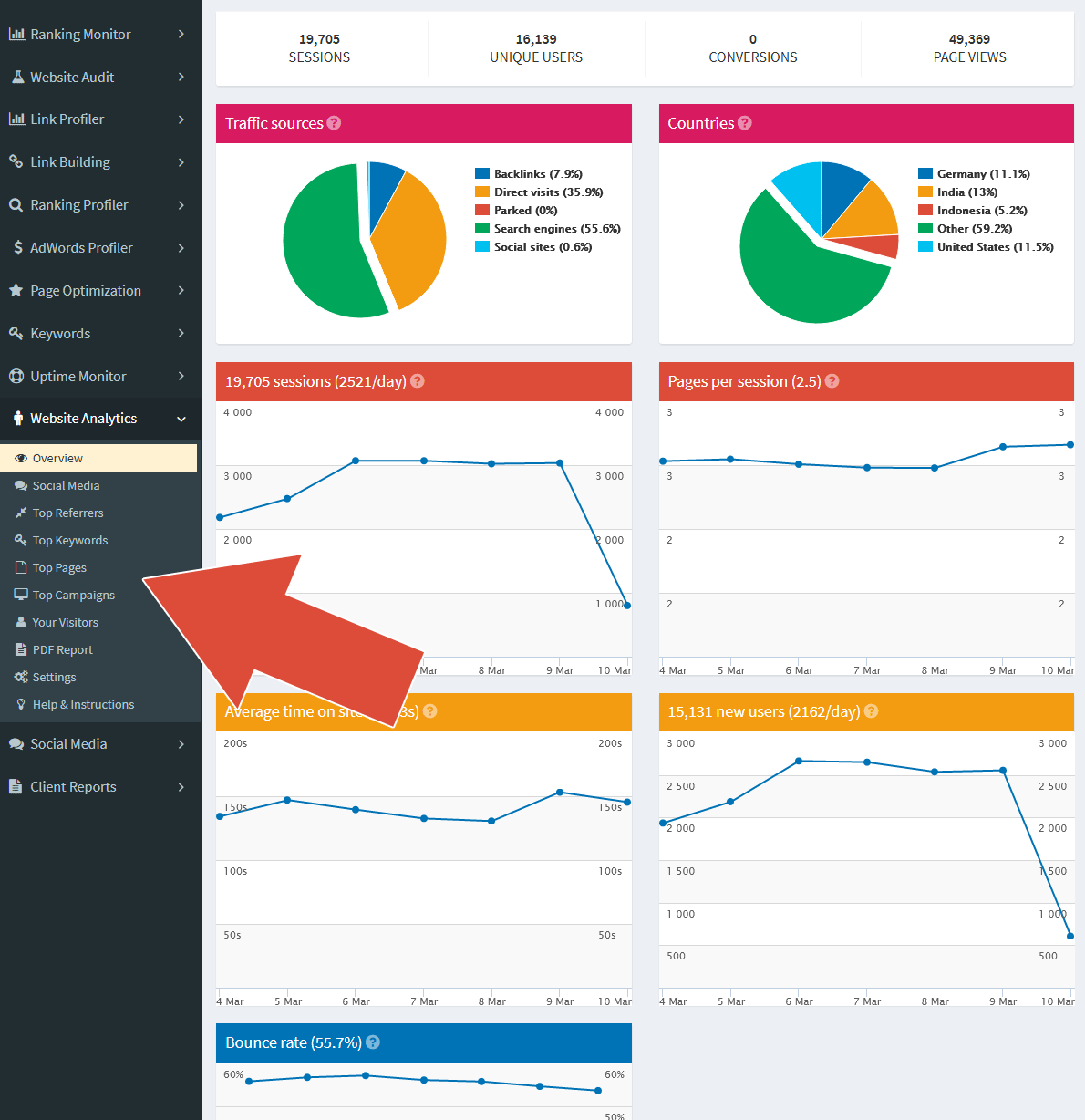Open the Your Visitors page
This screenshot has height=1120, width=1085.
tap(64, 622)
